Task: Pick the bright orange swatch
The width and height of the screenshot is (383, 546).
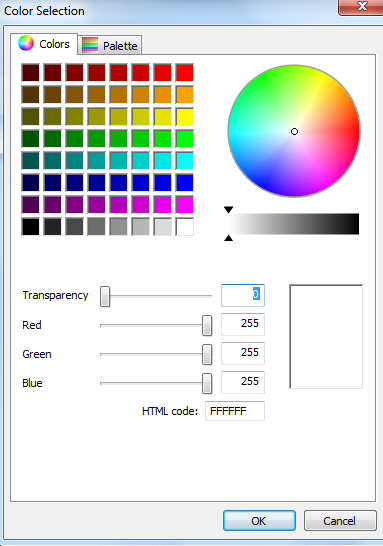Action: [184, 94]
